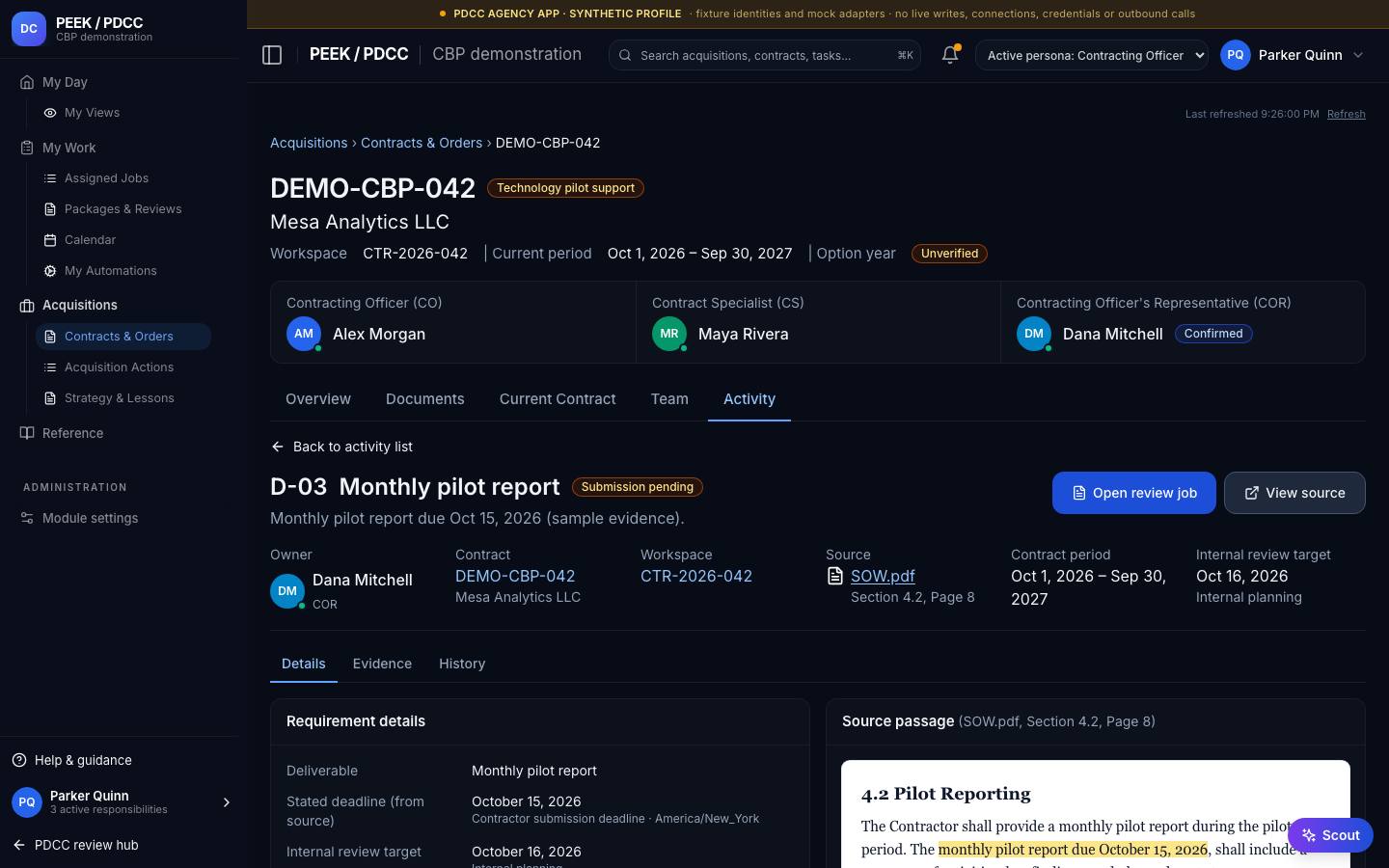Image resolution: width=1389 pixels, height=868 pixels.
Task: Open Acquisition Actions
Action: pos(119,367)
